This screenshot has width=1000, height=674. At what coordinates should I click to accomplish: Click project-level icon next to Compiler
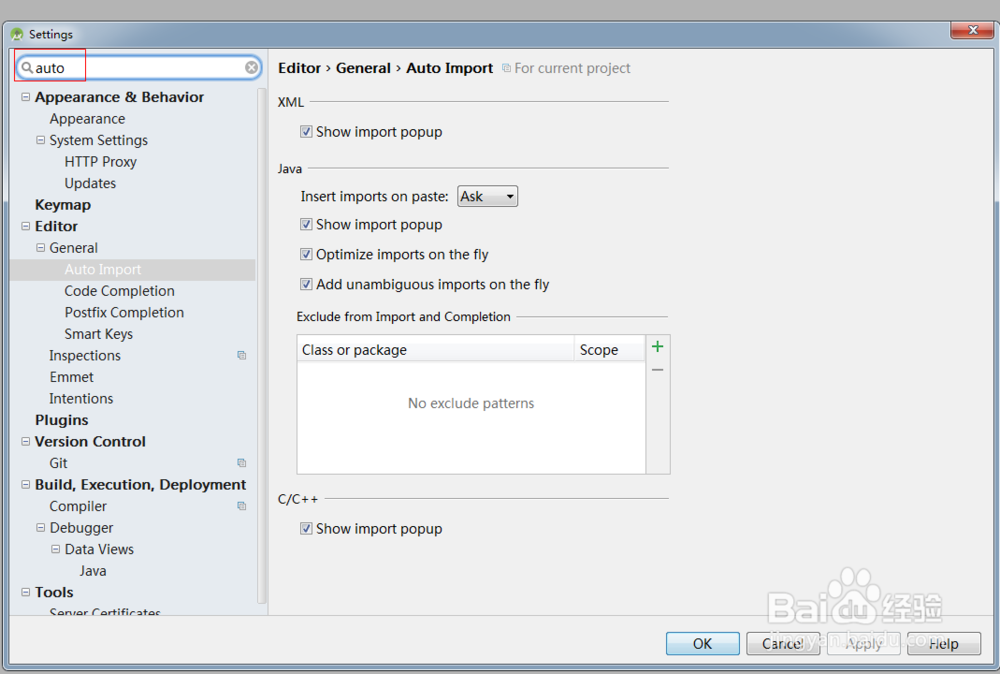tap(242, 506)
